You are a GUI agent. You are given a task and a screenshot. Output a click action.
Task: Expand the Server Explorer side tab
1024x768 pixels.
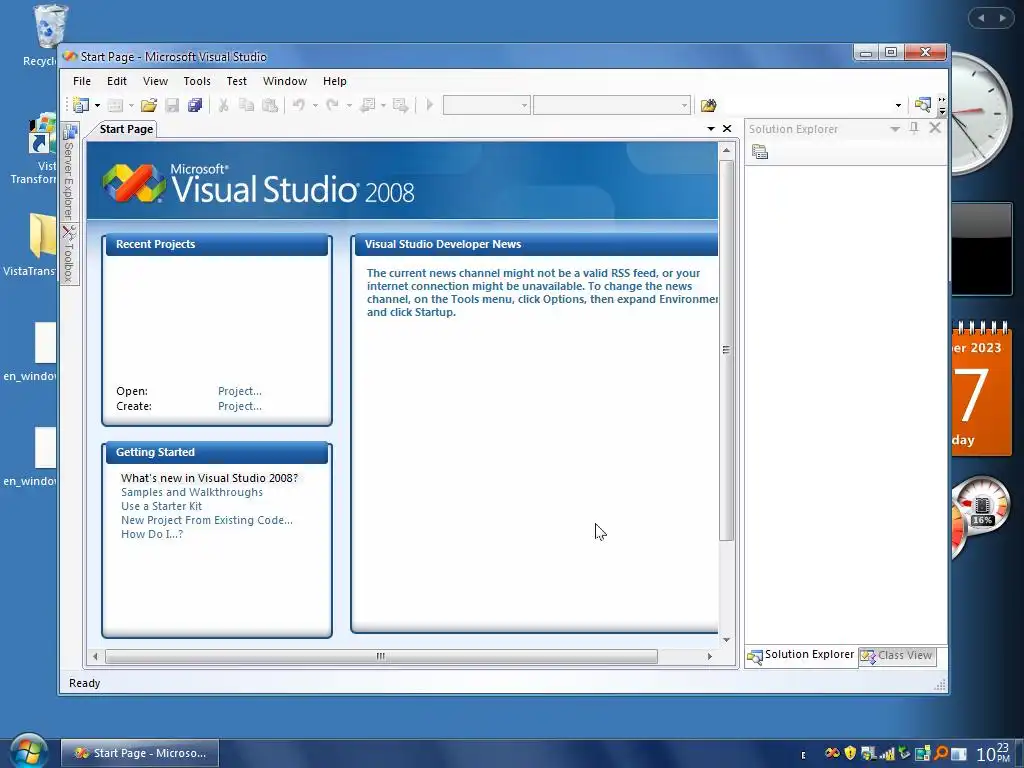tap(70, 172)
